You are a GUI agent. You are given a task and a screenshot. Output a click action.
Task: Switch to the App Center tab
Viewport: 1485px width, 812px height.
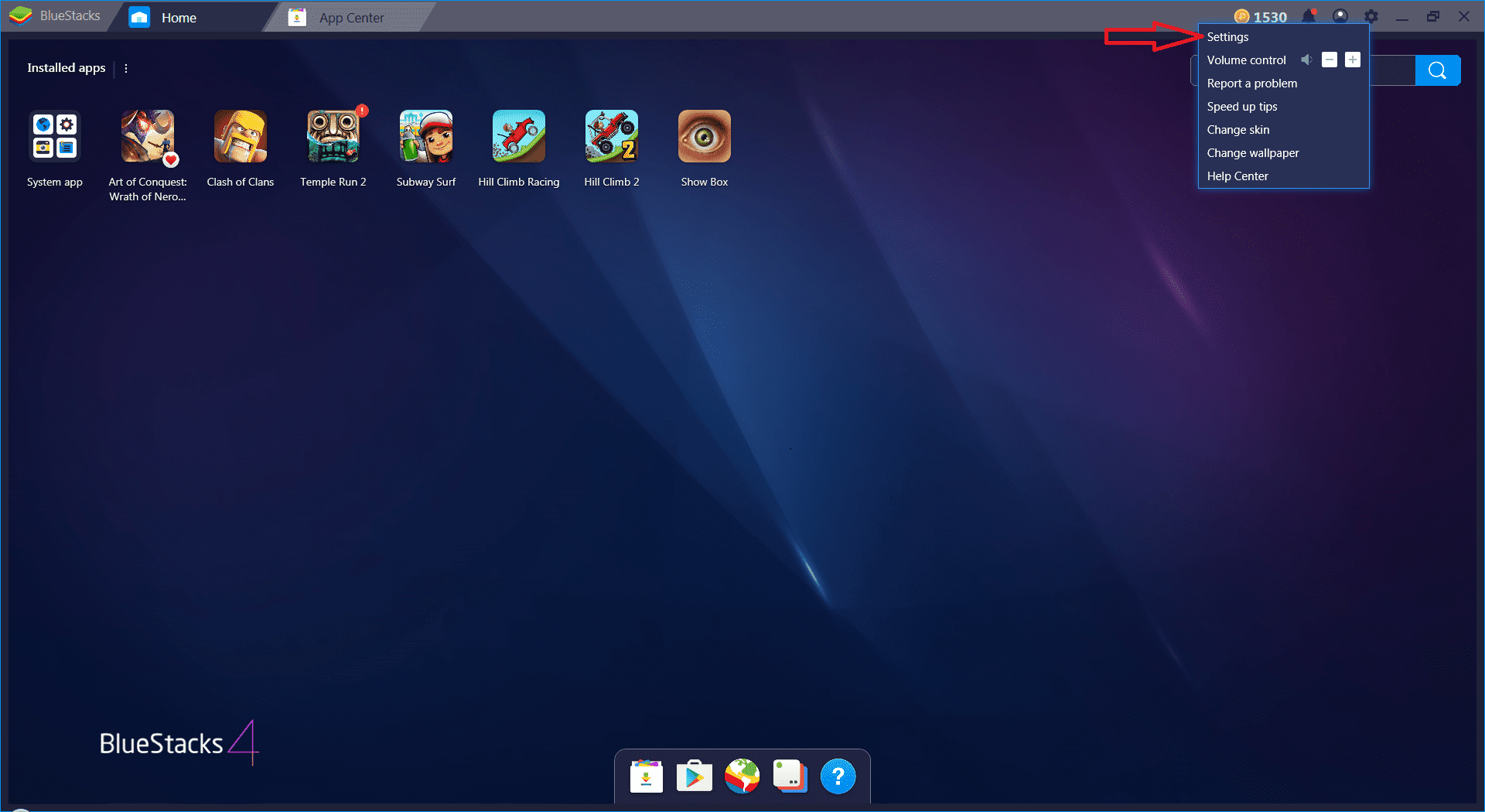point(350,18)
